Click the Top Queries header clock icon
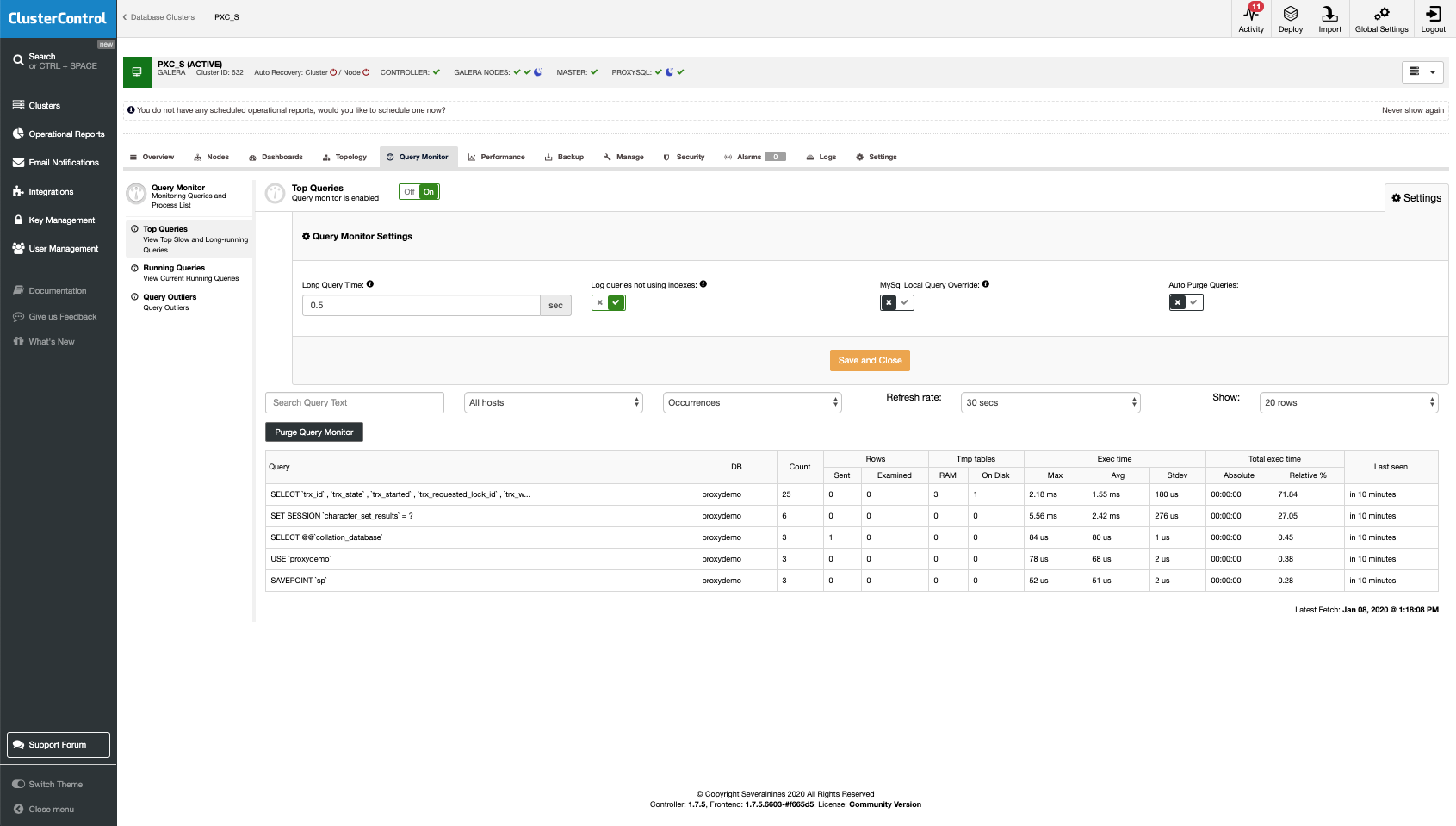Image resolution: width=1456 pixels, height=826 pixels. pyautogui.click(x=275, y=193)
